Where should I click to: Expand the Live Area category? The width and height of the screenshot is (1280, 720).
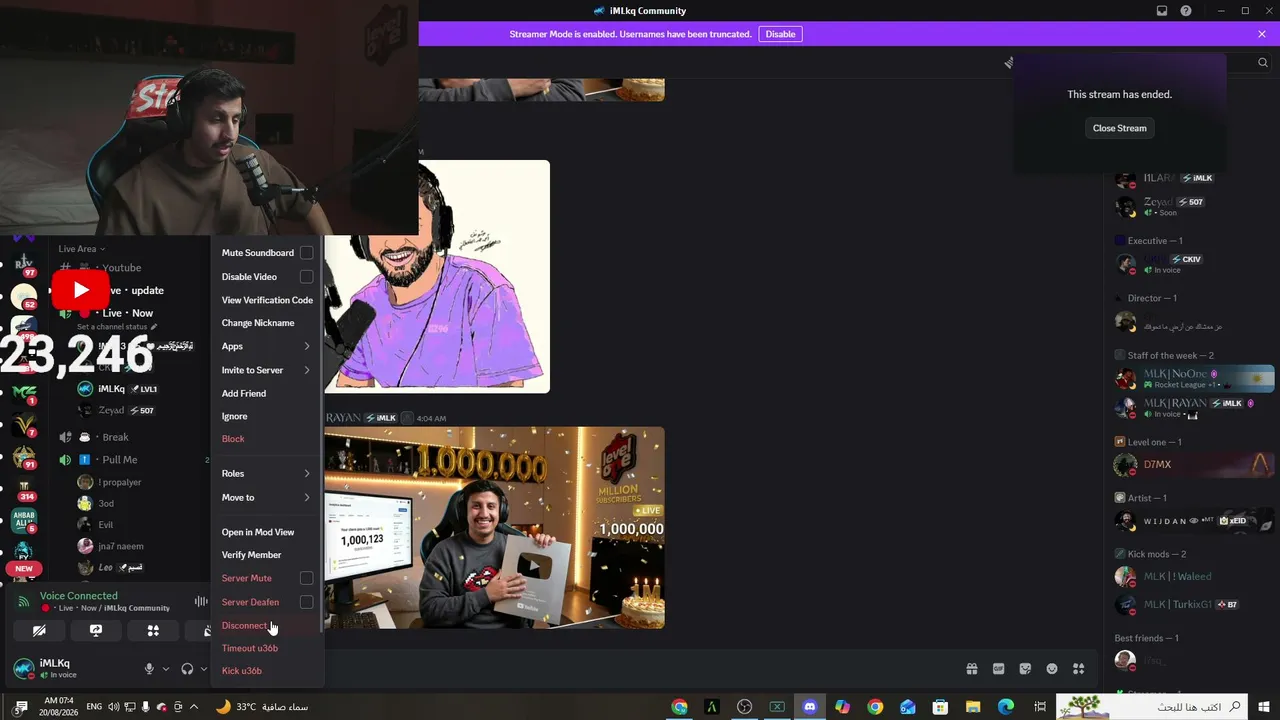point(81,249)
